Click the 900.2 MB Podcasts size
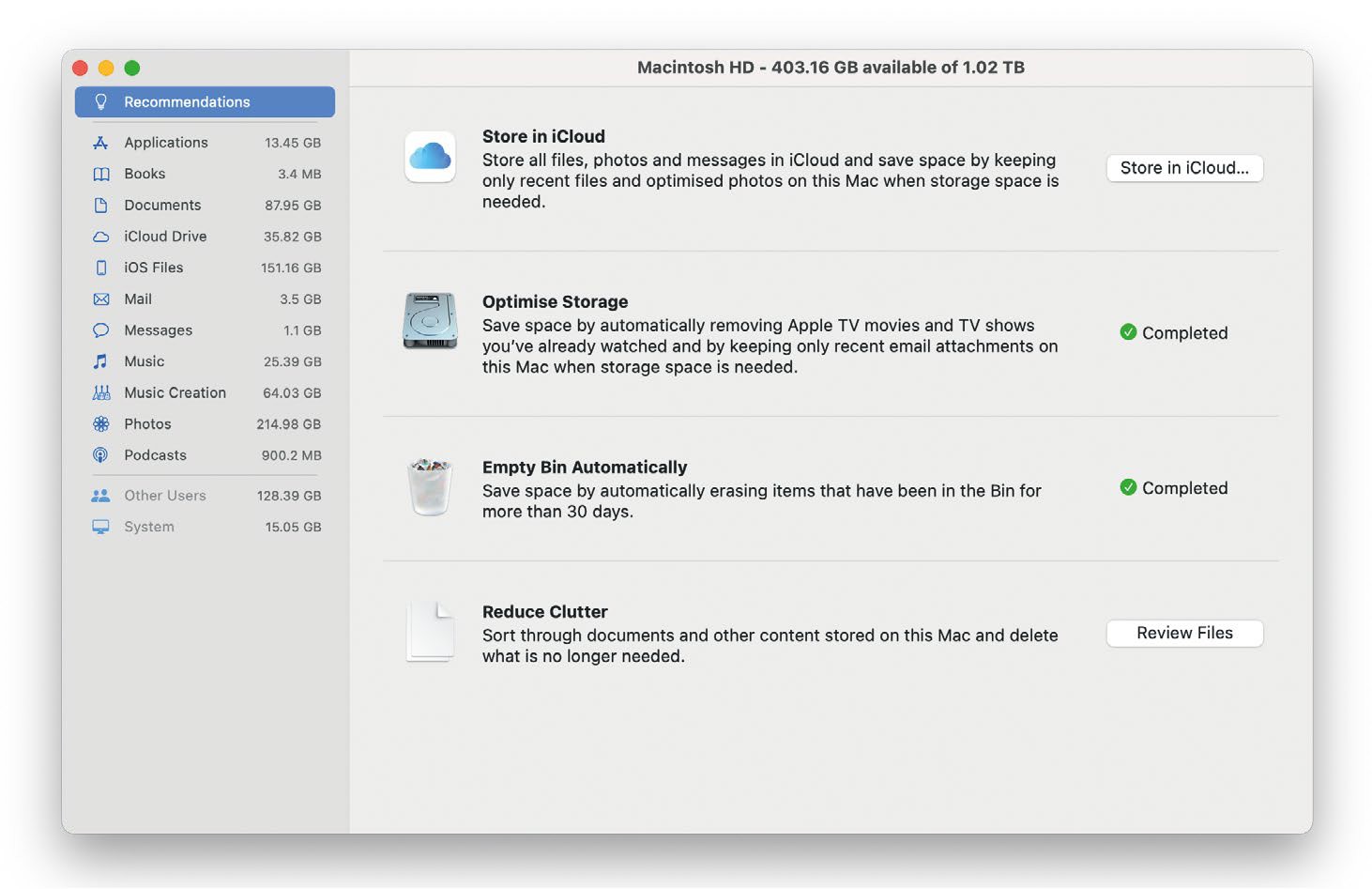This screenshot has height=889, width=1372. click(291, 455)
